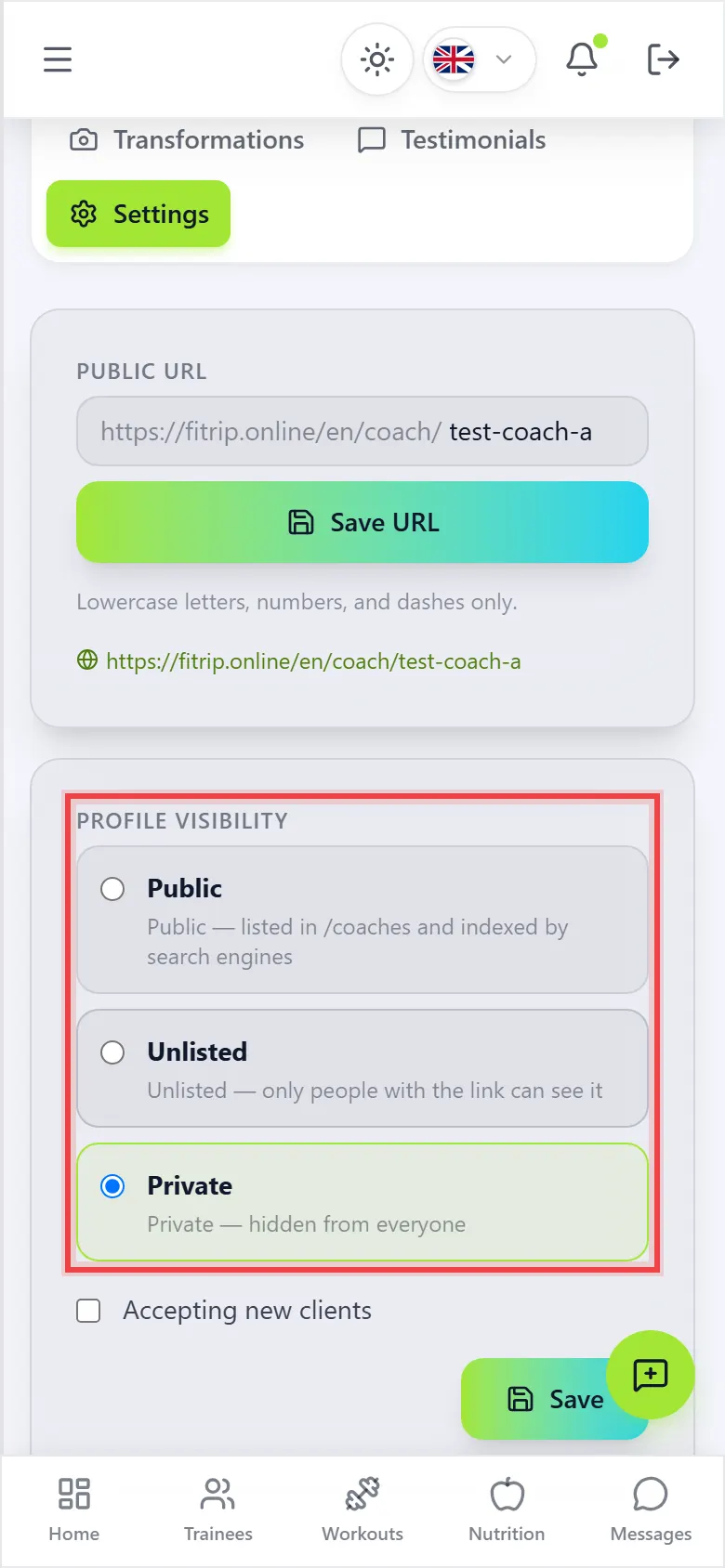Click the Save URL button
Viewport: 725px width, 1568px height.
pyautogui.click(x=362, y=522)
